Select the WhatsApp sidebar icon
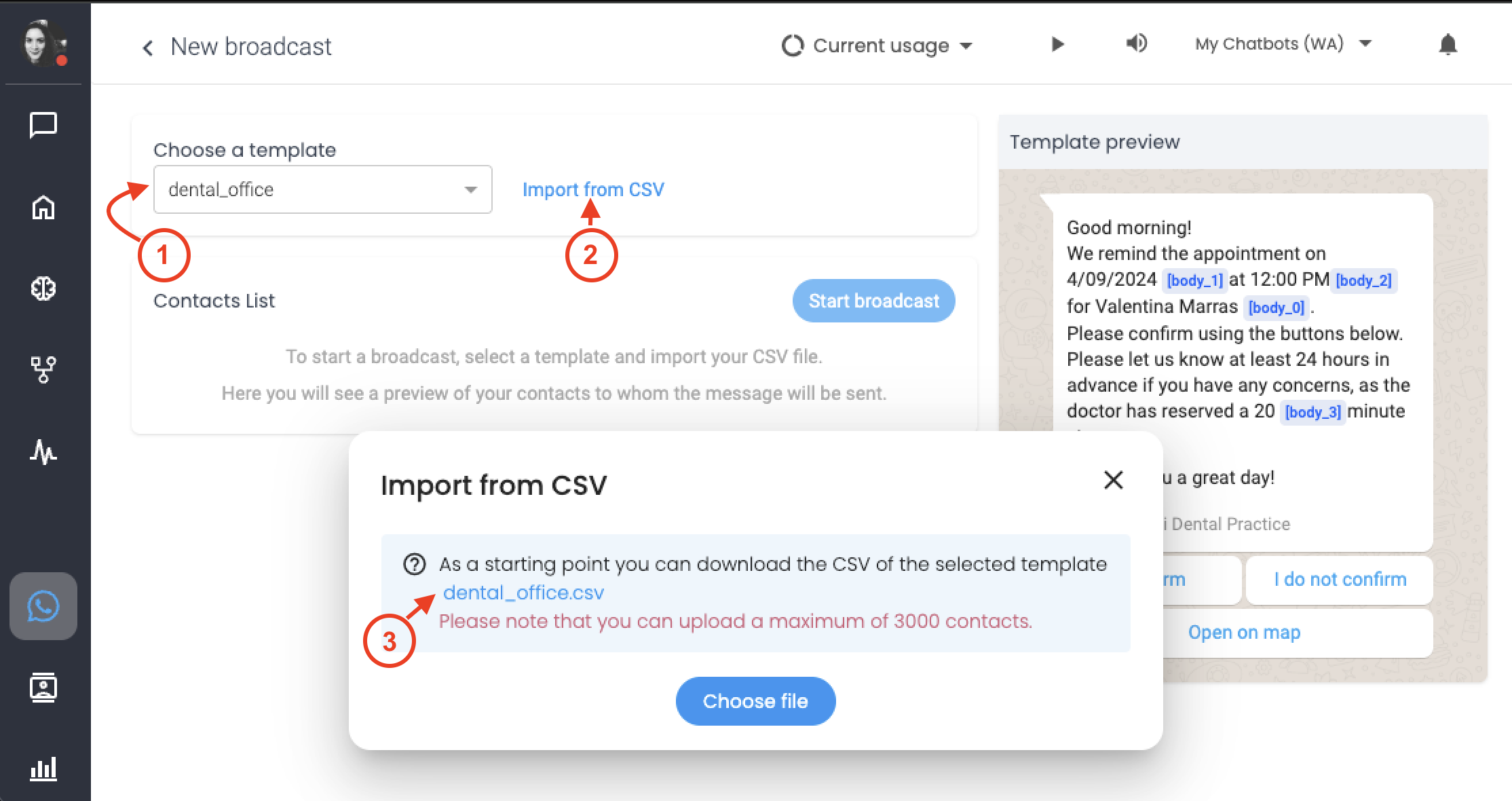 point(43,606)
